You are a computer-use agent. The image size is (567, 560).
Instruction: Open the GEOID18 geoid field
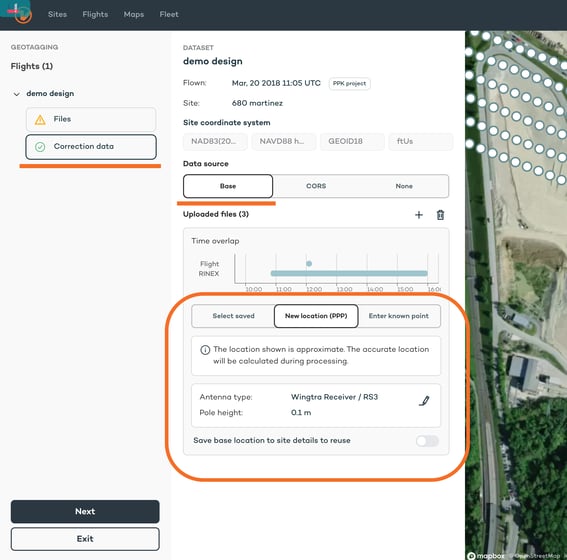point(352,141)
